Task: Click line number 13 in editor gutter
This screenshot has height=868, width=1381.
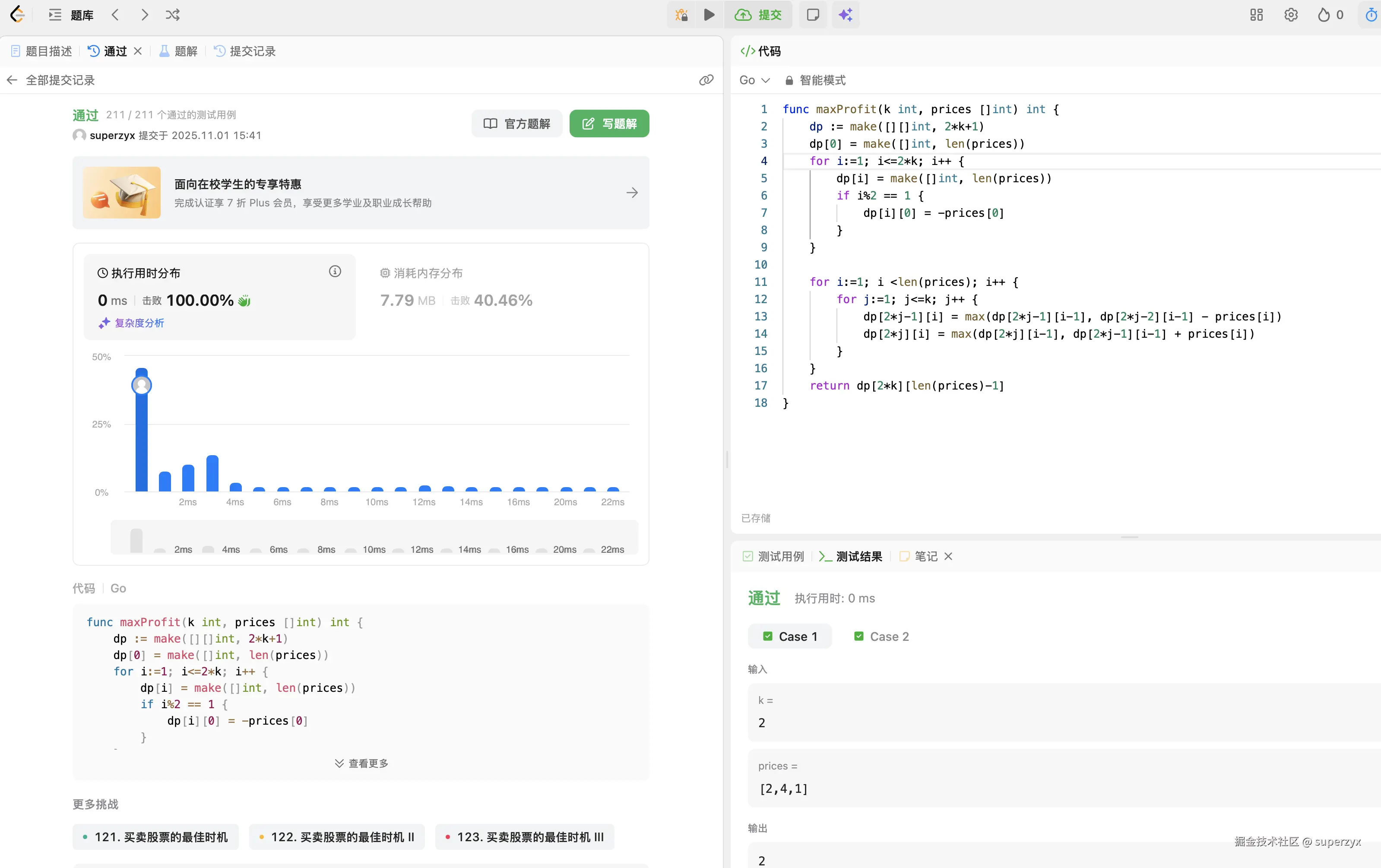Action: point(760,317)
